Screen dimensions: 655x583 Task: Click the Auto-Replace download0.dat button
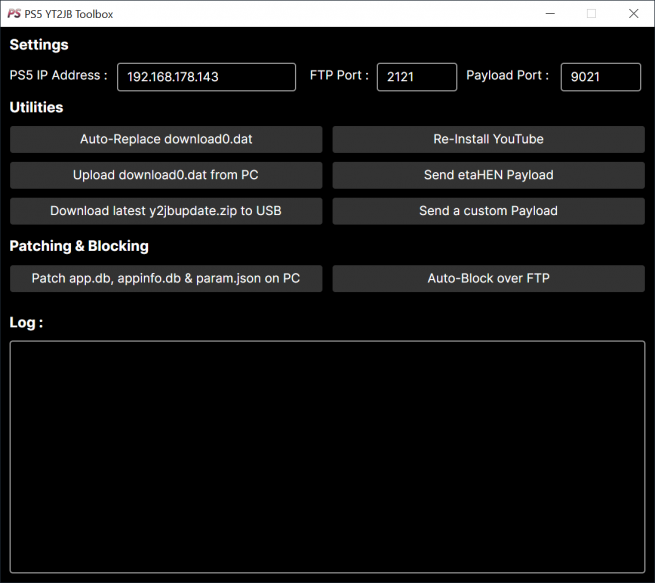pos(166,139)
